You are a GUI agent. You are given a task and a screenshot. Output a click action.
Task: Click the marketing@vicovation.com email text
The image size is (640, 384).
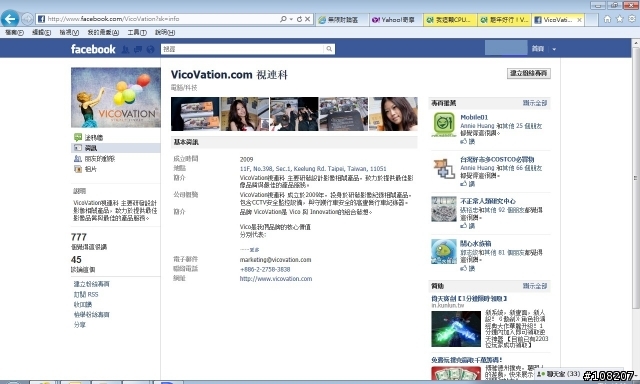[x=276, y=260]
